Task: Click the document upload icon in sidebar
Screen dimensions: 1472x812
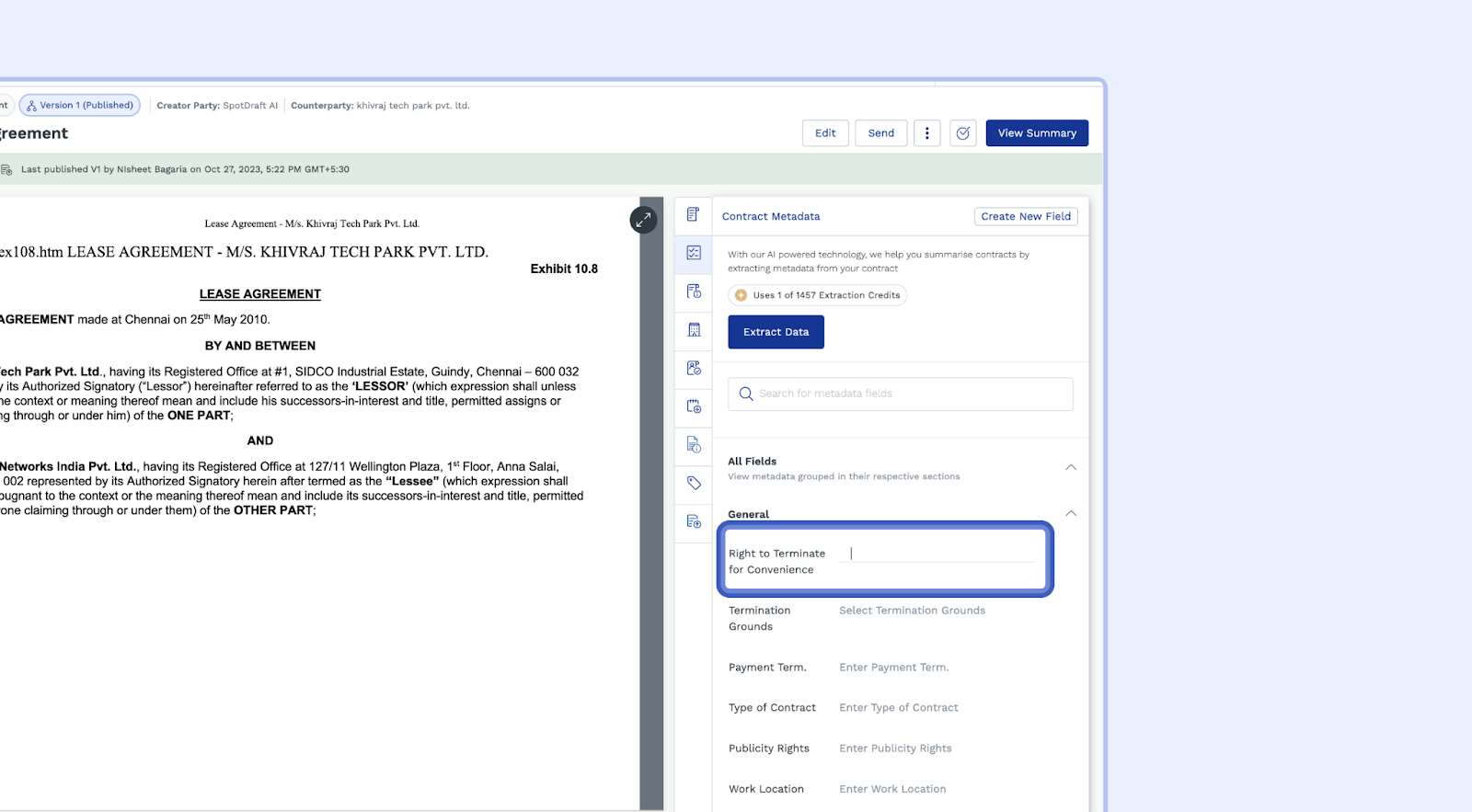Action: (694, 521)
